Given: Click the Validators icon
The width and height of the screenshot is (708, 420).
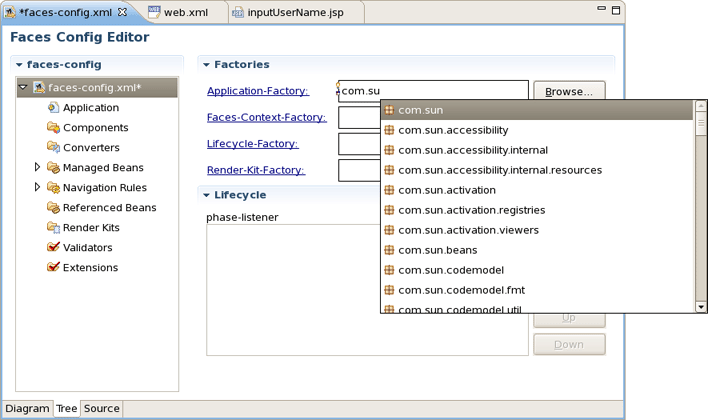Looking at the screenshot, I should pos(53,248).
